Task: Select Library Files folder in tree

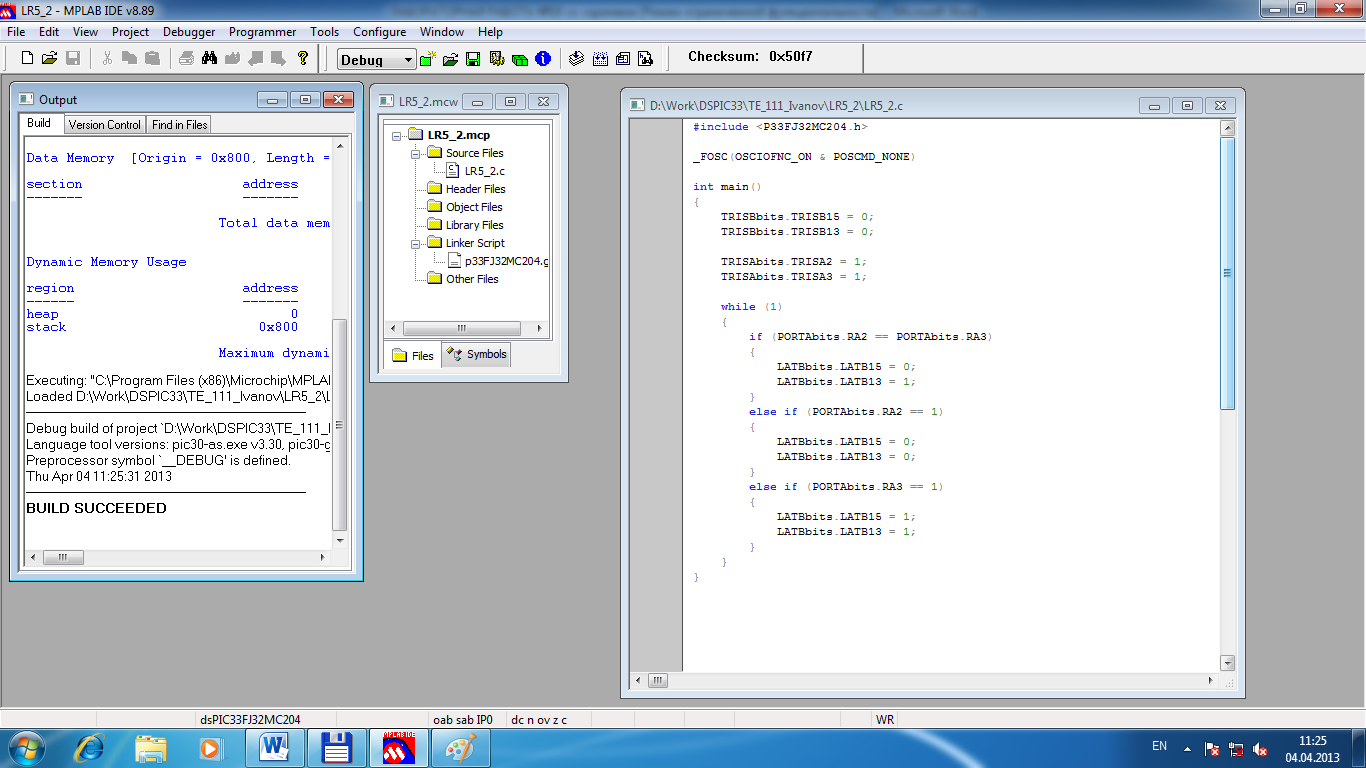Action: [x=474, y=225]
